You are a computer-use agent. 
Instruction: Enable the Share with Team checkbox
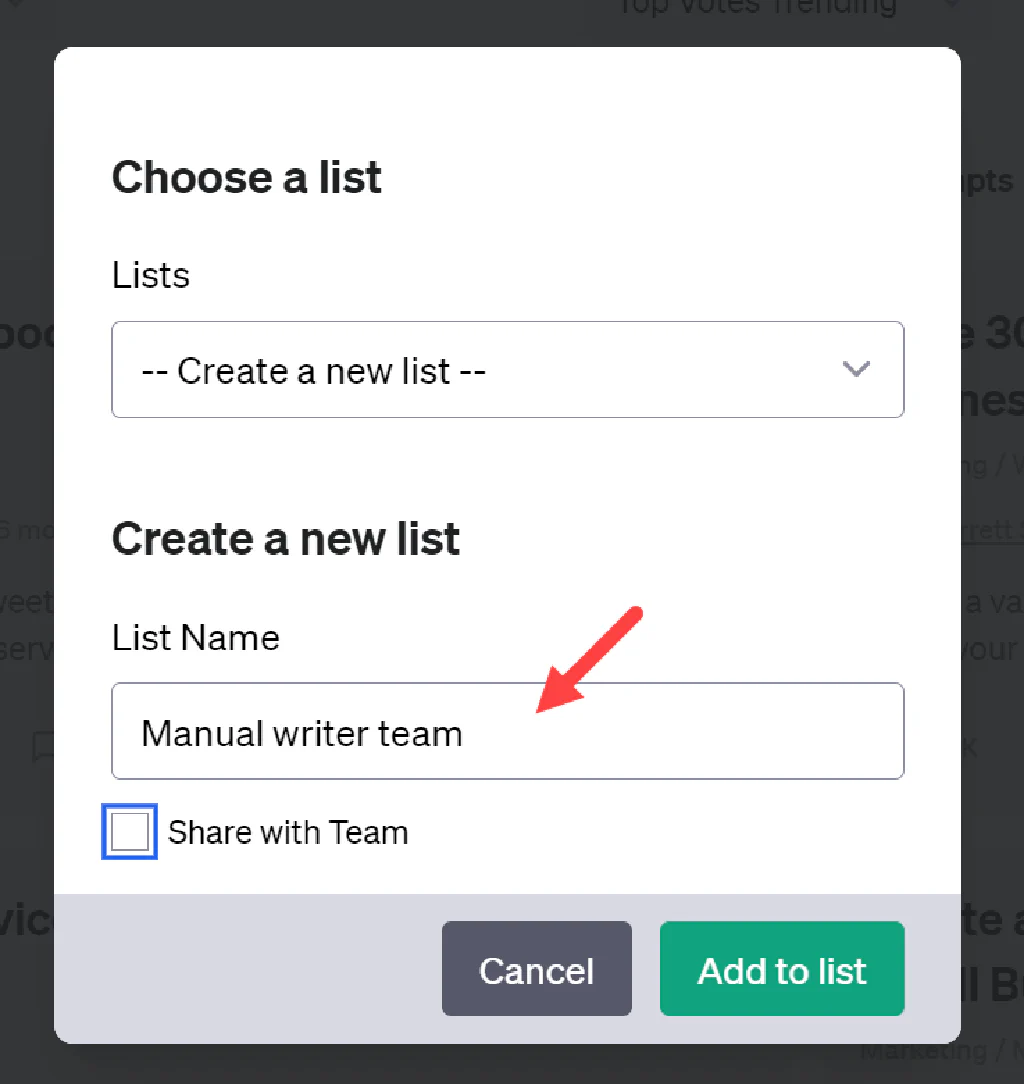[x=129, y=832]
